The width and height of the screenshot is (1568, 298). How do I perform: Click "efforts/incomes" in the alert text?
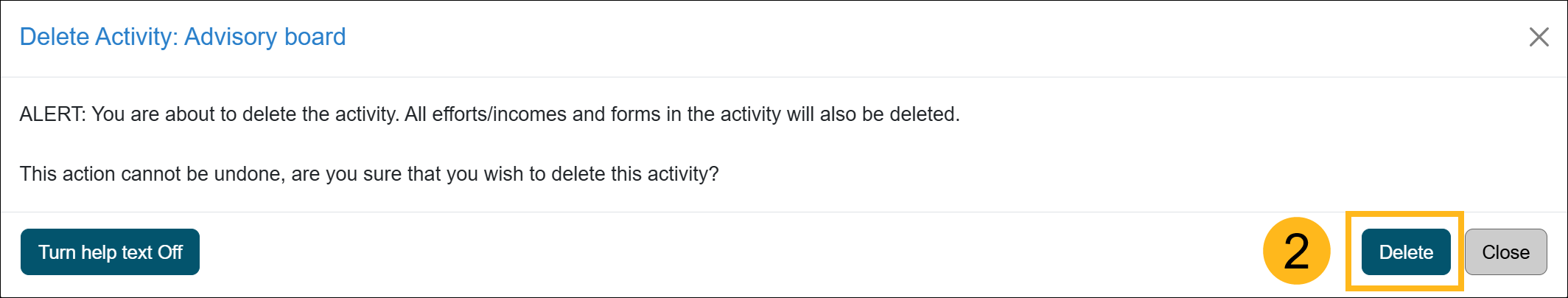point(499,114)
